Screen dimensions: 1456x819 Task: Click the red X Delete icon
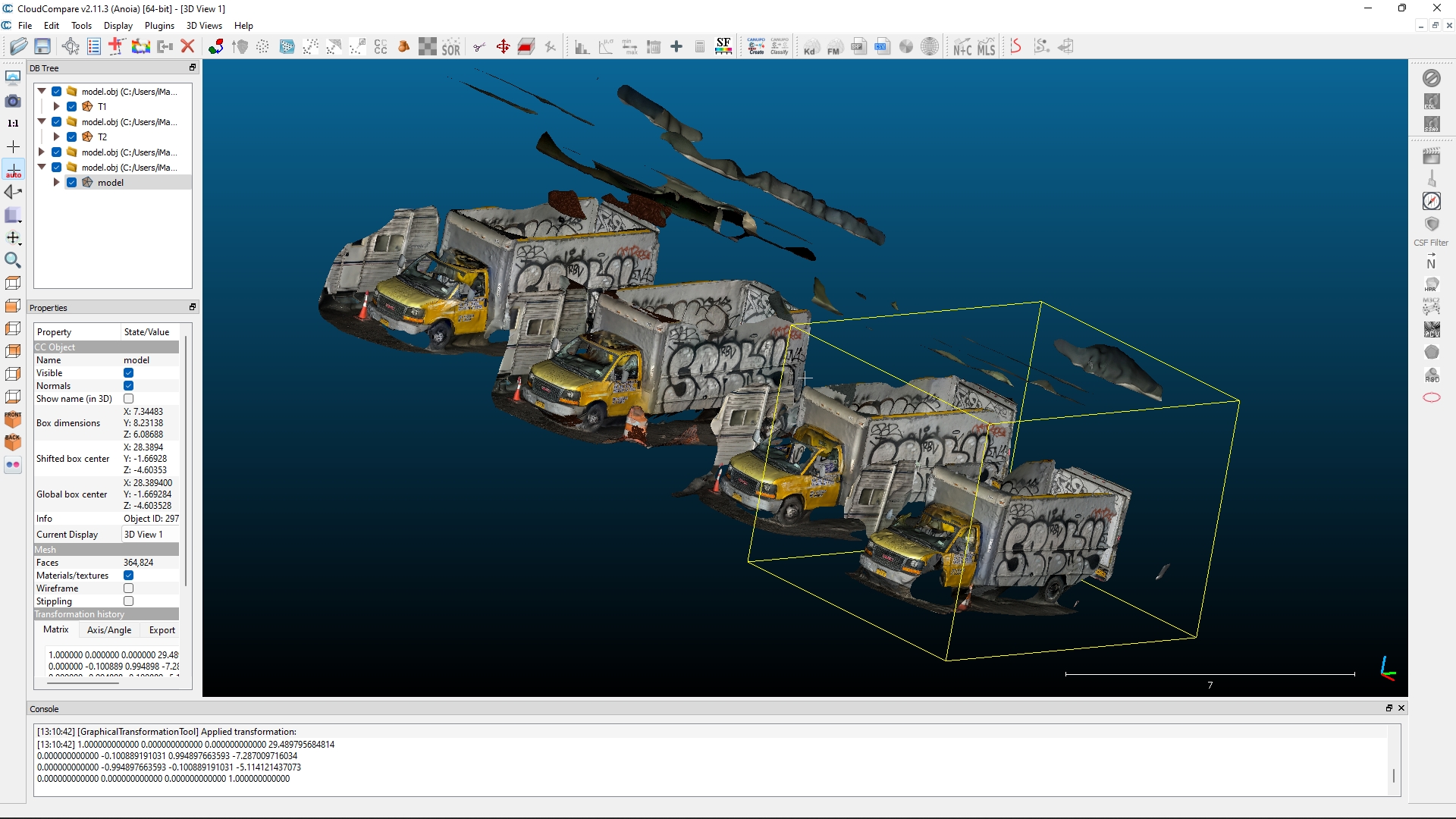coord(188,46)
